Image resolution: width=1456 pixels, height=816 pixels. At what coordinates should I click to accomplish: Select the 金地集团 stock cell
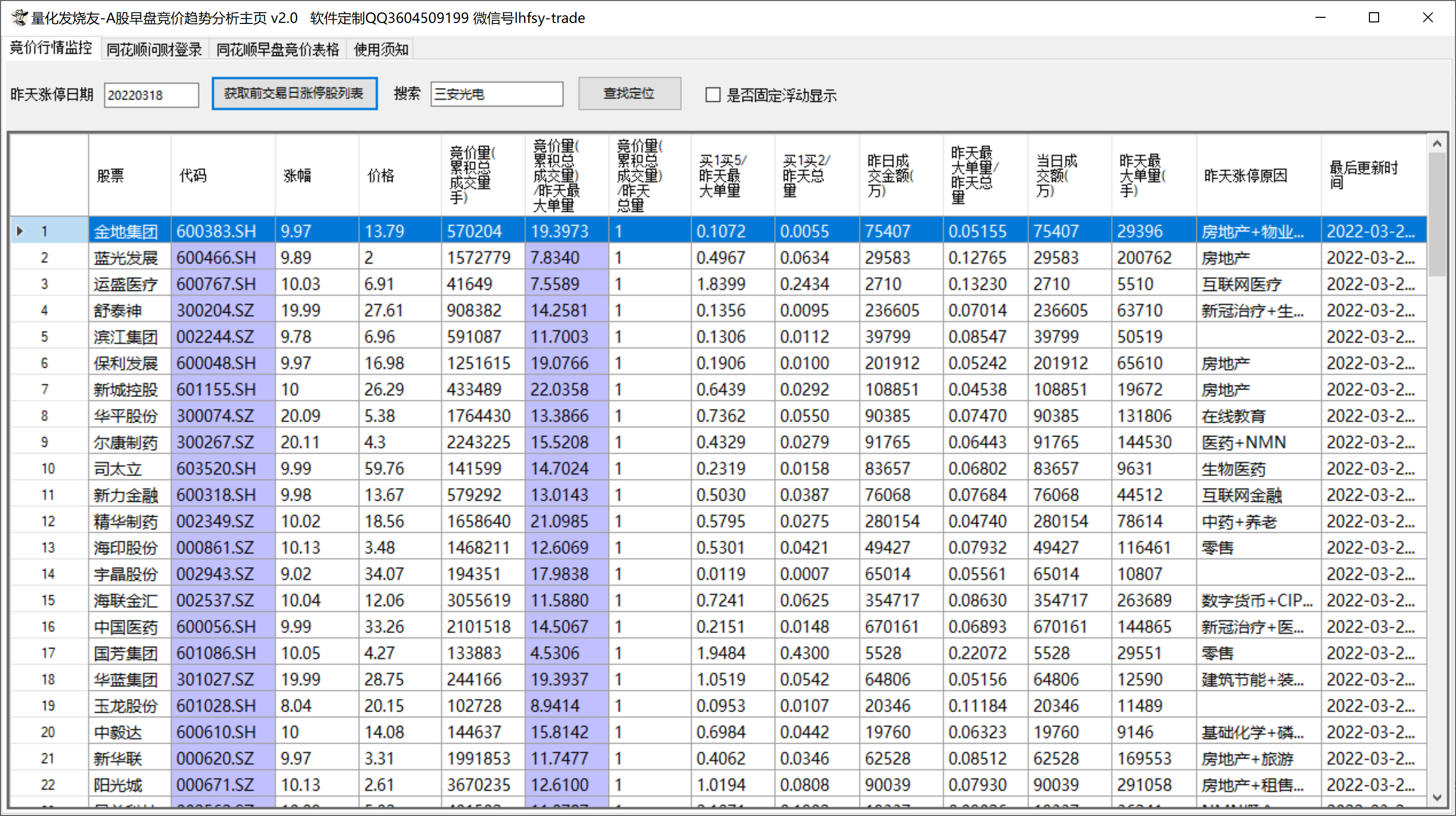tap(129, 231)
